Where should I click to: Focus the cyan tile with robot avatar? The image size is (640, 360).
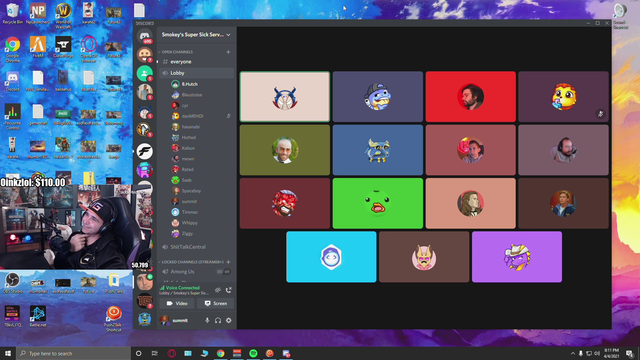coord(331,257)
